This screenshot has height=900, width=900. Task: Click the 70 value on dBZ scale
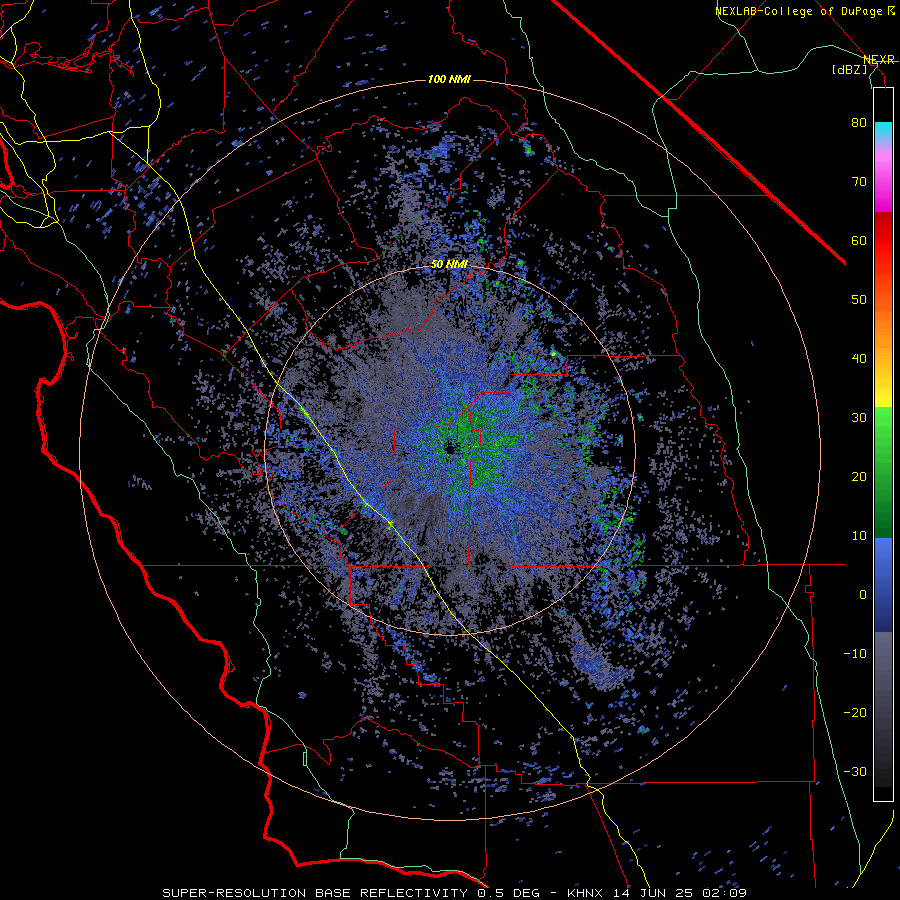coord(859,182)
